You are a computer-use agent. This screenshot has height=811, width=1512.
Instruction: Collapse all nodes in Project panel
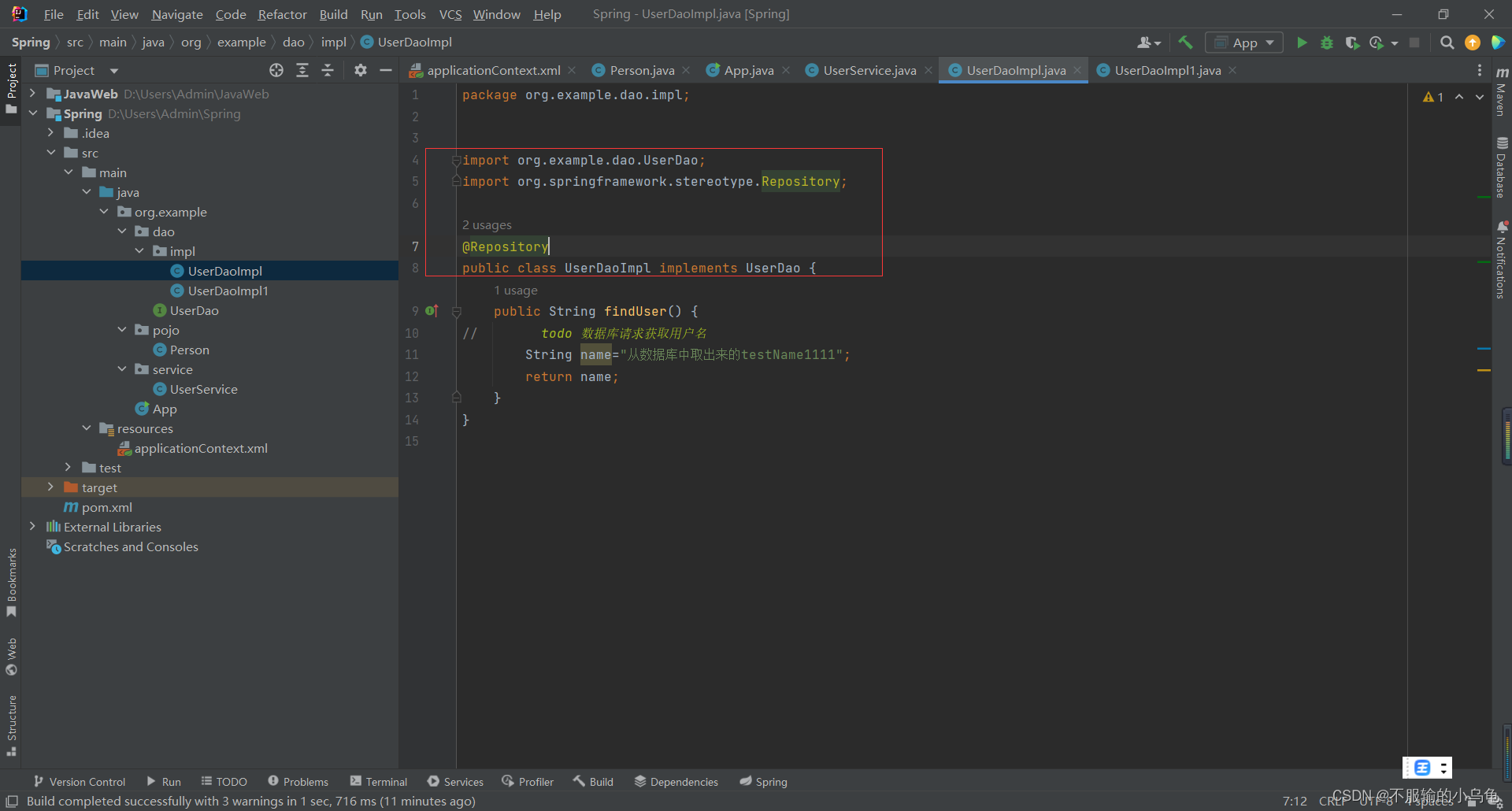328,70
